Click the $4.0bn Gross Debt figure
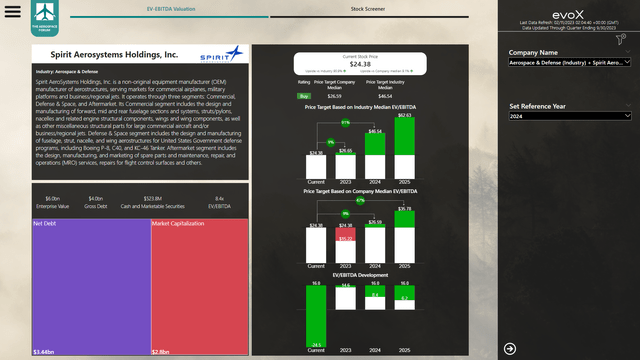640x360 pixels. click(96, 199)
